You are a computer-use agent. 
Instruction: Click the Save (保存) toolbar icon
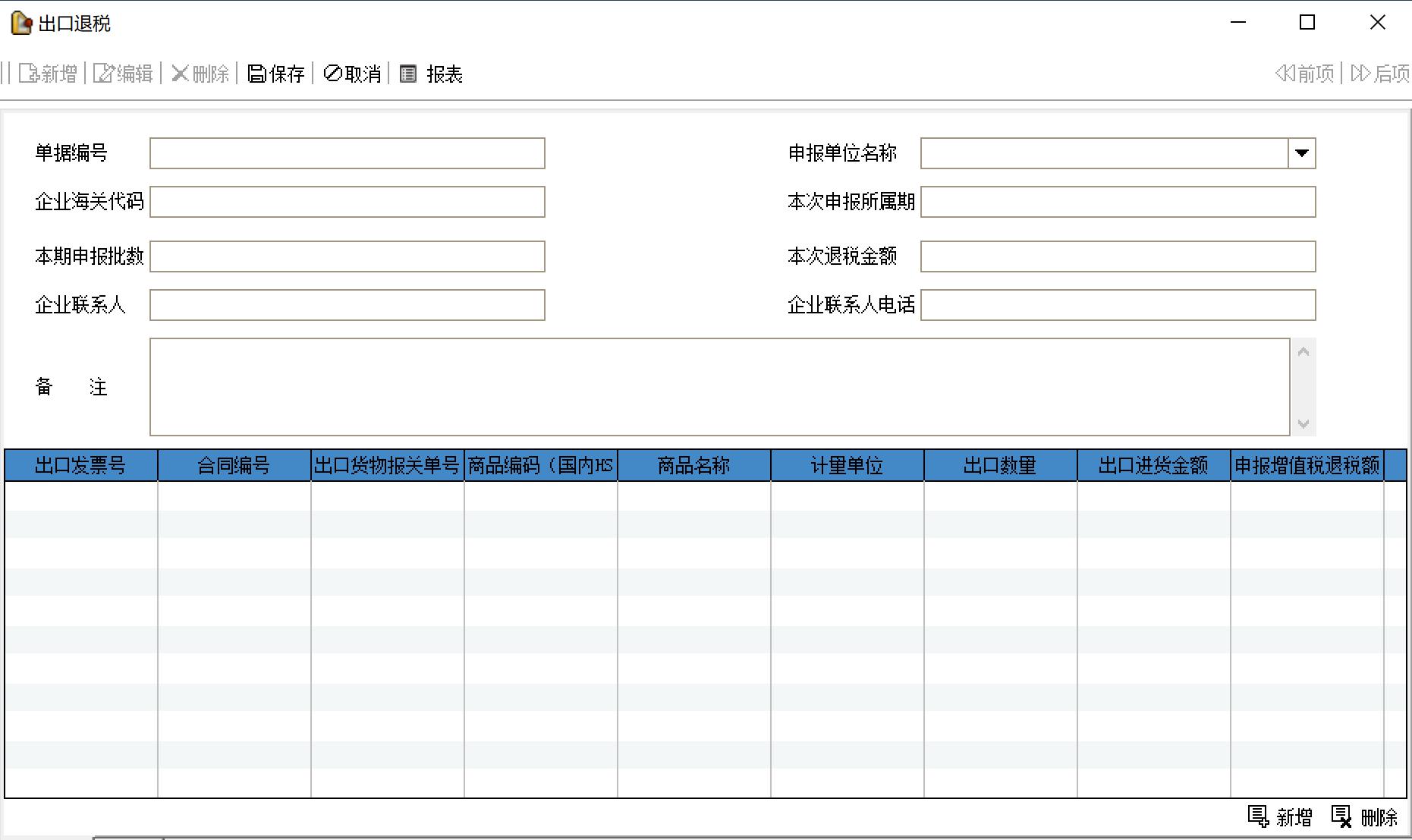[x=258, y=74]
